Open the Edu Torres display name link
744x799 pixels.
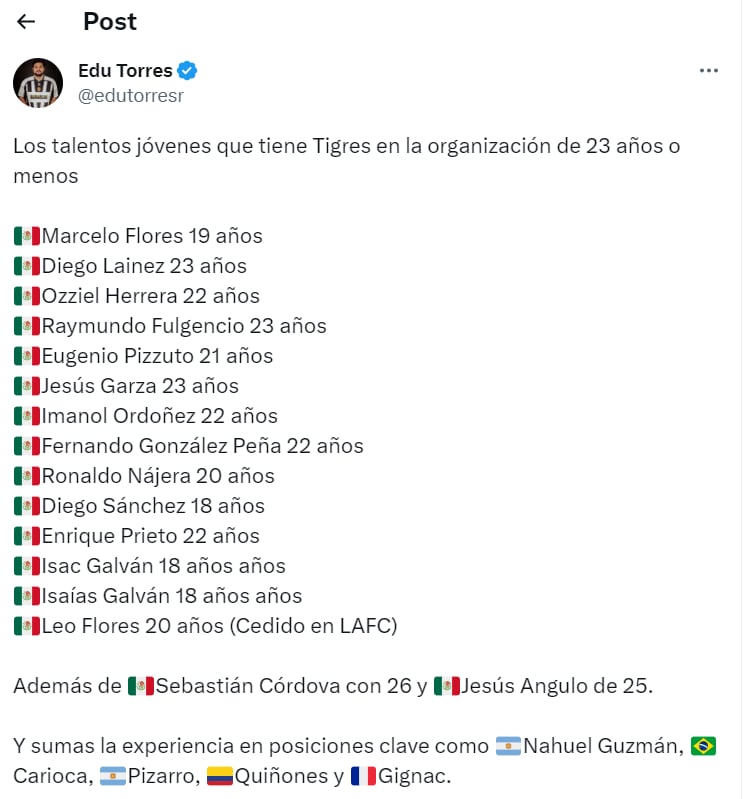click(x=125, y=71)
